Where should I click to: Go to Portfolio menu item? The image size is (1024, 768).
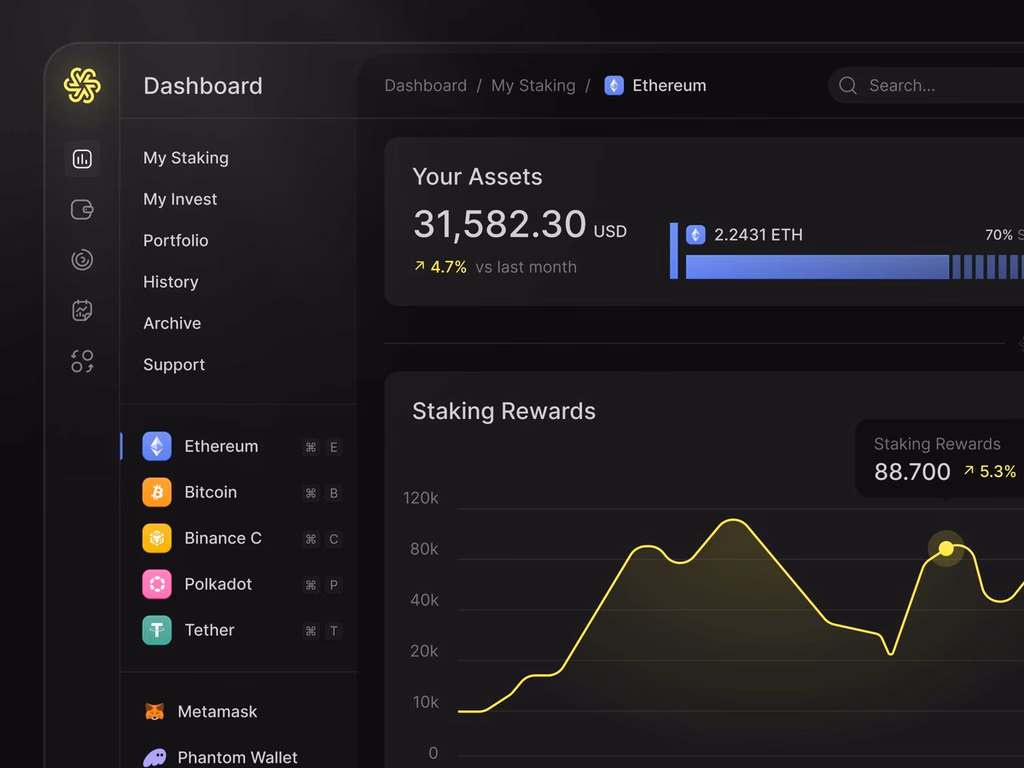tap(176, 240)
